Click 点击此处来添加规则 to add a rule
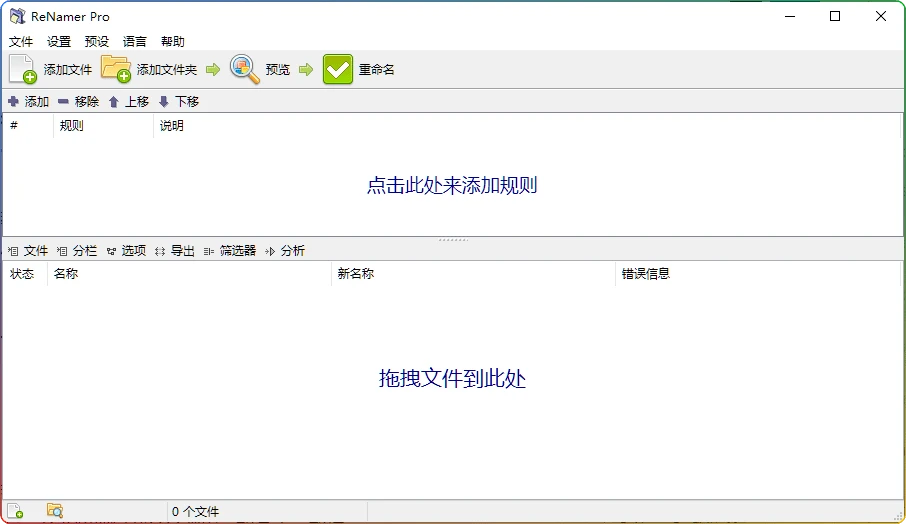This screenshot has height=524, width=906. click(x=452, y=186)
